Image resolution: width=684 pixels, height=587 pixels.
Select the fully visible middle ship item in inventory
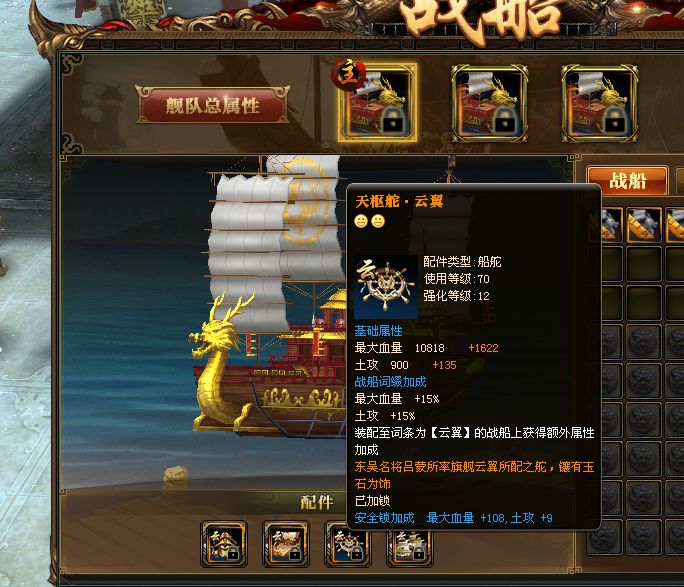pyautogui.click(x=643, y=225)
